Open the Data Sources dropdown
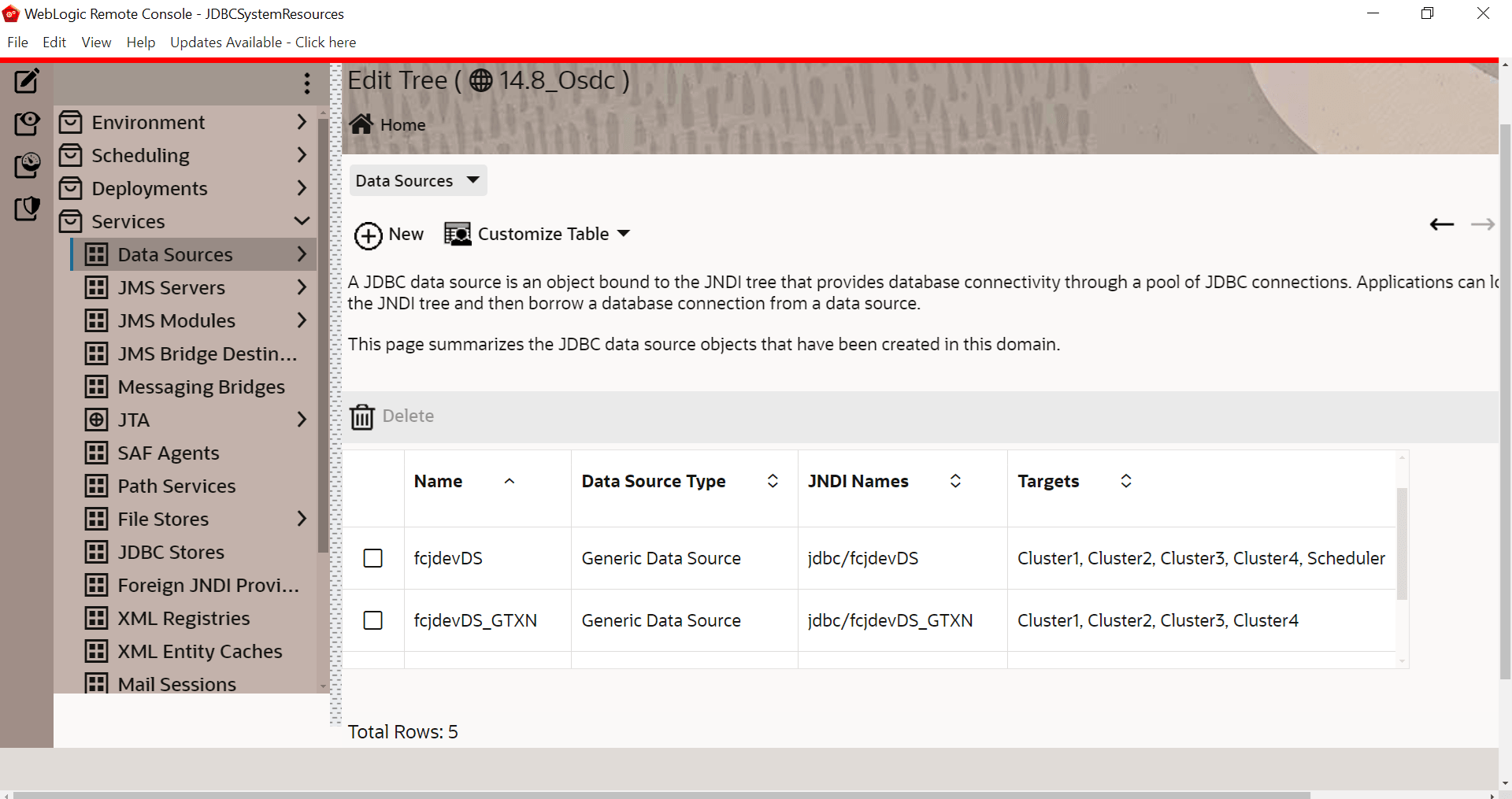 418,180
